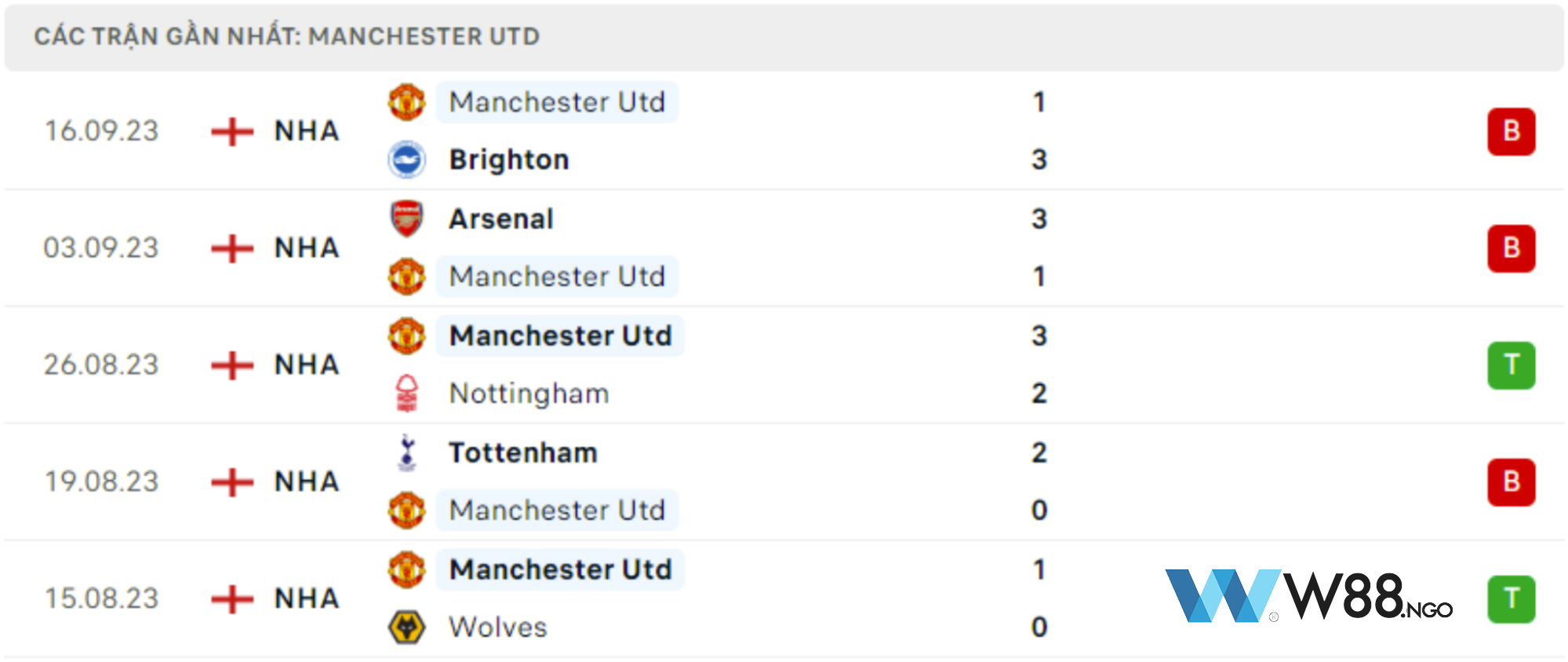Click England flag icon for 03.09.23 match
The image size is (1568, 662).
pyautogui.click(x=232, y=249)
